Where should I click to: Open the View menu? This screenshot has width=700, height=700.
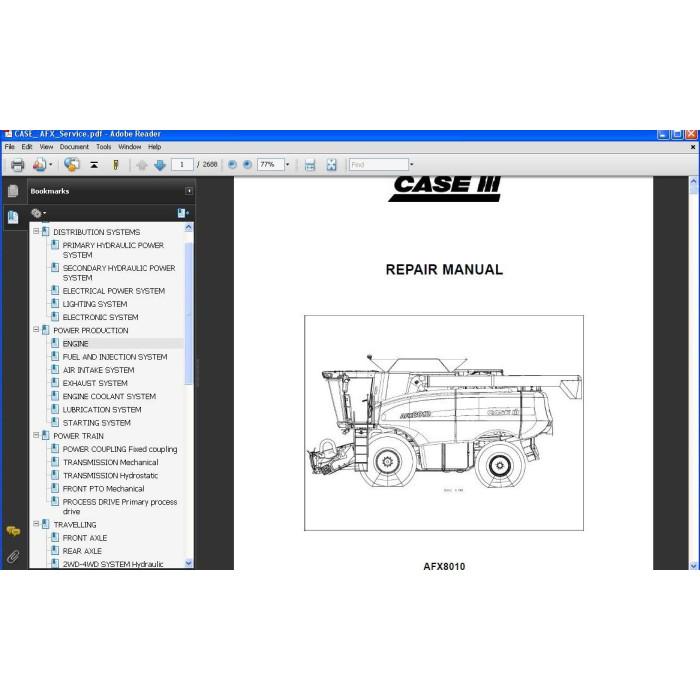click(x=46, y=147)
